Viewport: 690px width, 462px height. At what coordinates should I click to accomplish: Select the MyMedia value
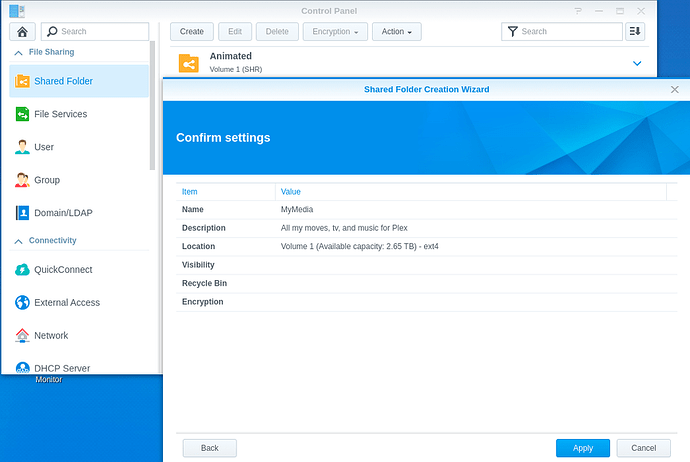tap(297, 209)
